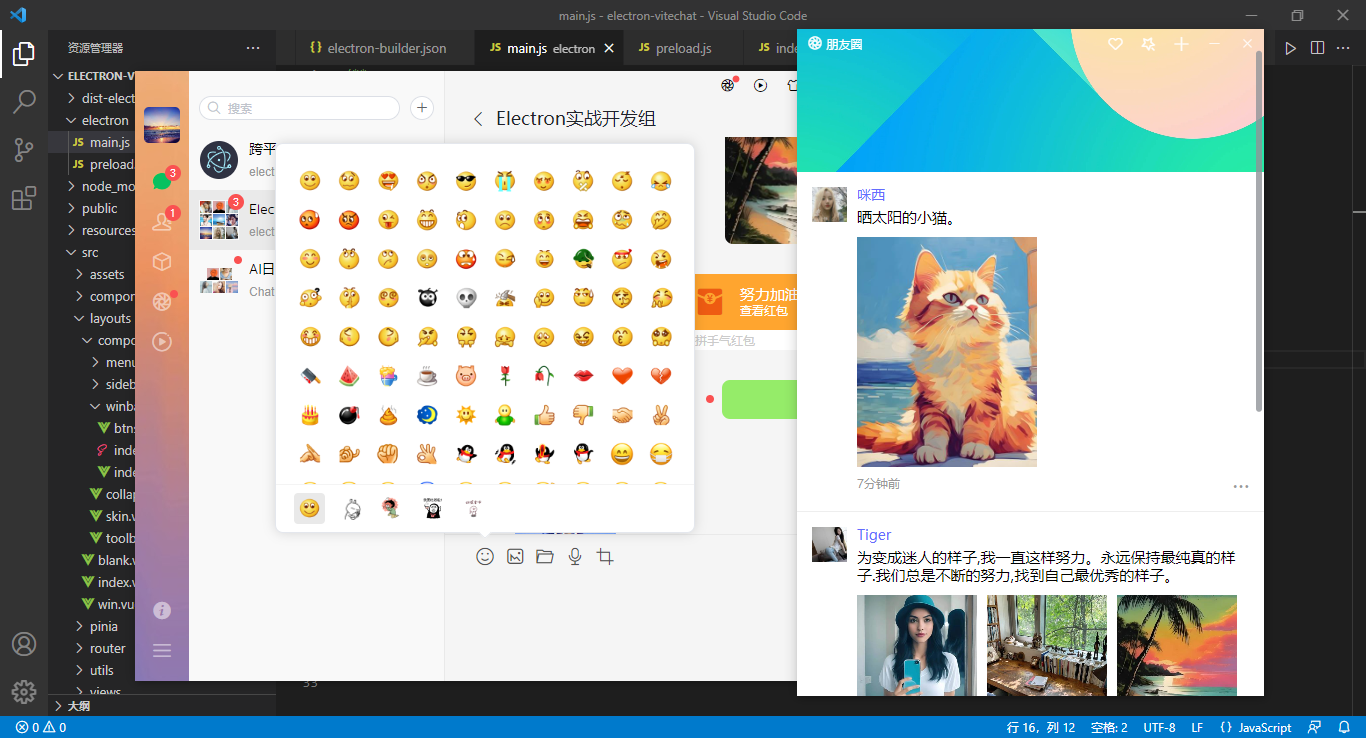Click the plus button beside chat search
1366x738 pixels.
[422, 108]
